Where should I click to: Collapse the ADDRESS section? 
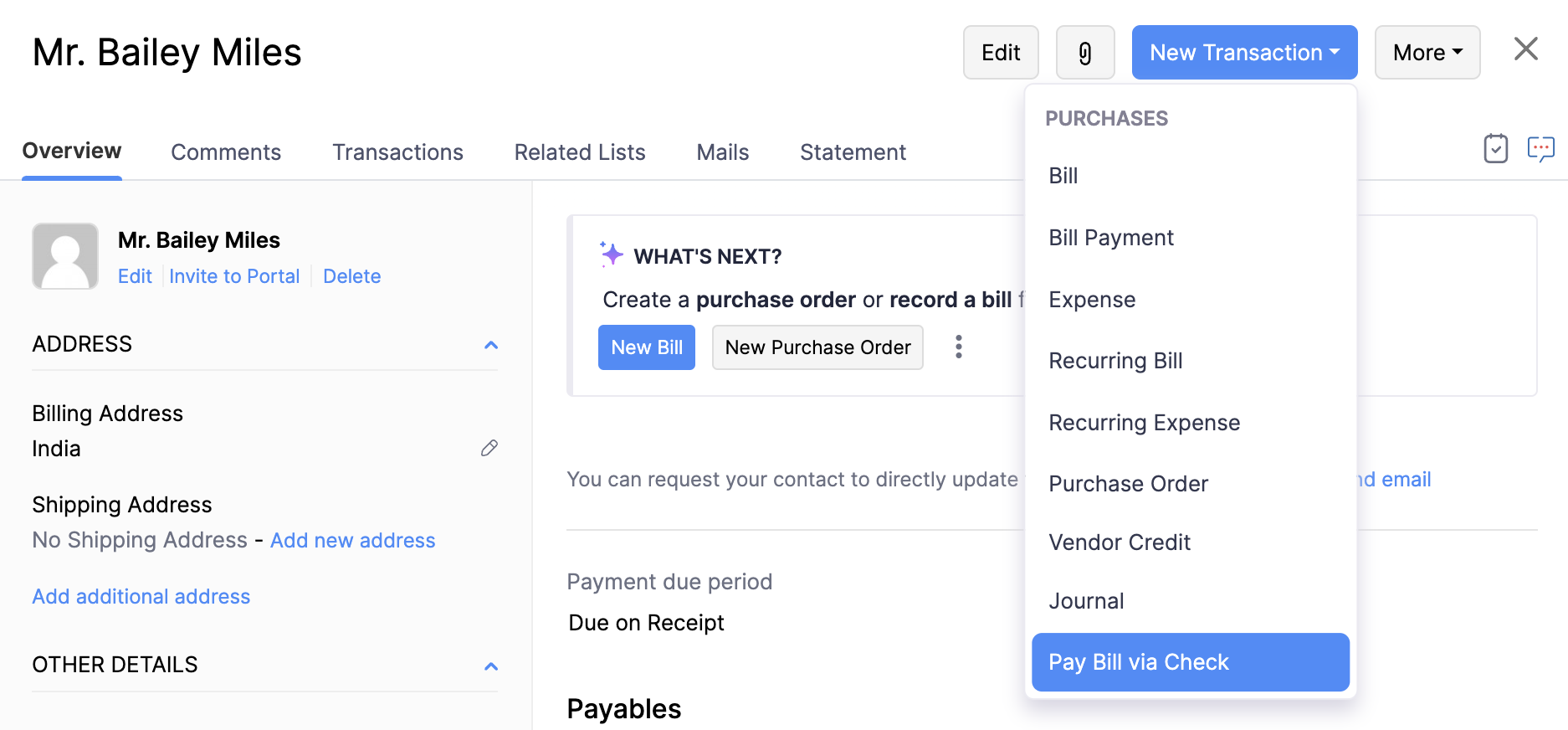[x=491, y=345]
